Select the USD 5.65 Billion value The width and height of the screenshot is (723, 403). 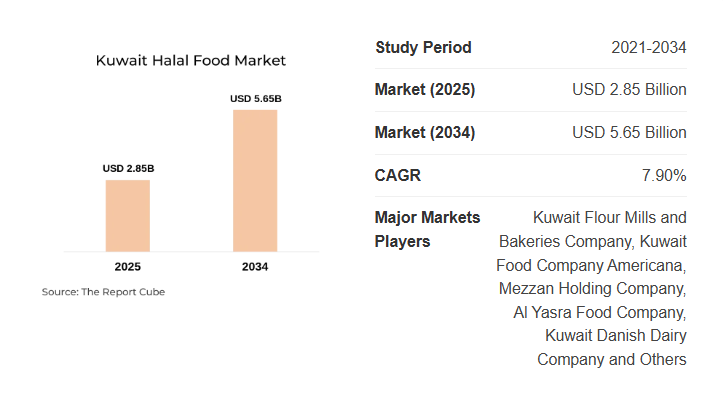coord(629,133)
